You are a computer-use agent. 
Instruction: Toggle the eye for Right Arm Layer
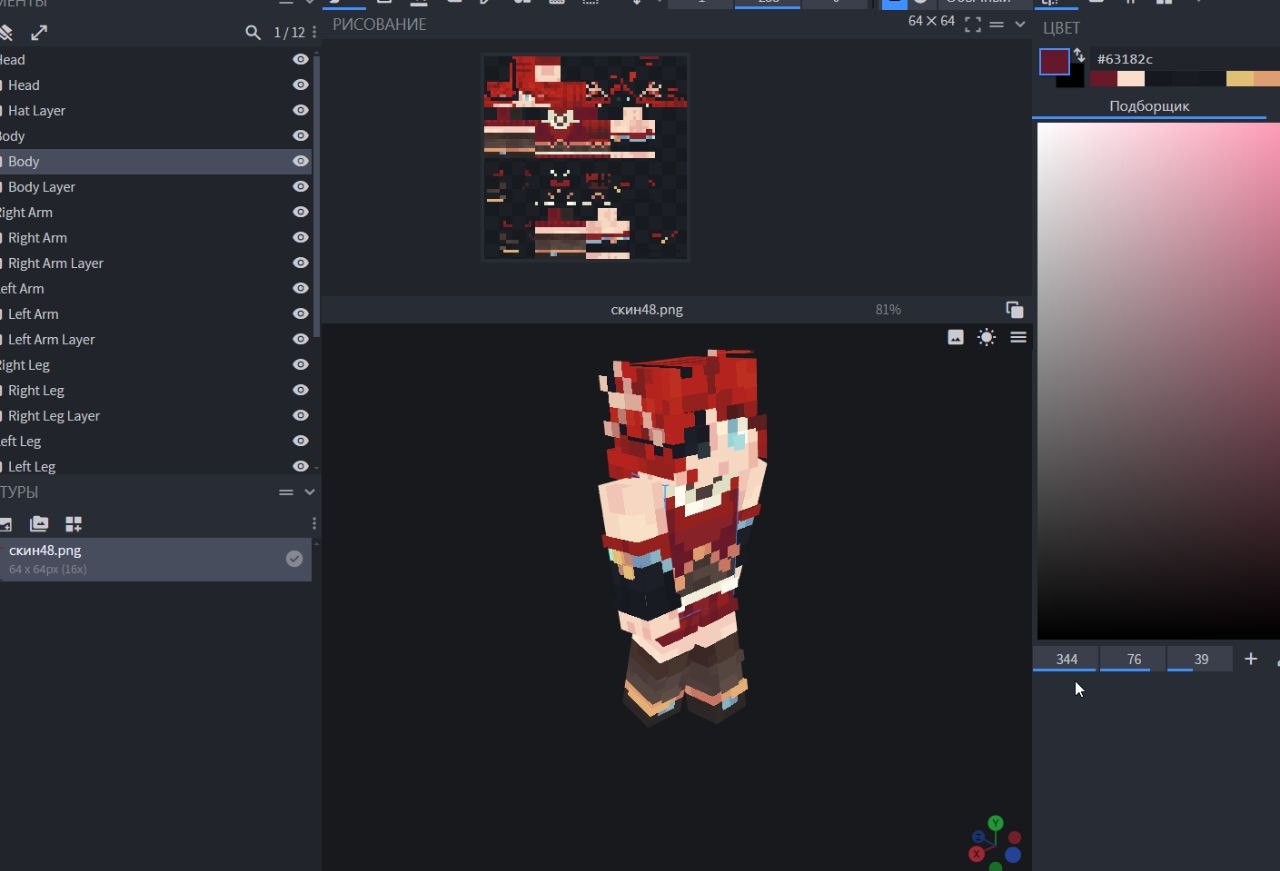click(300, 263)
